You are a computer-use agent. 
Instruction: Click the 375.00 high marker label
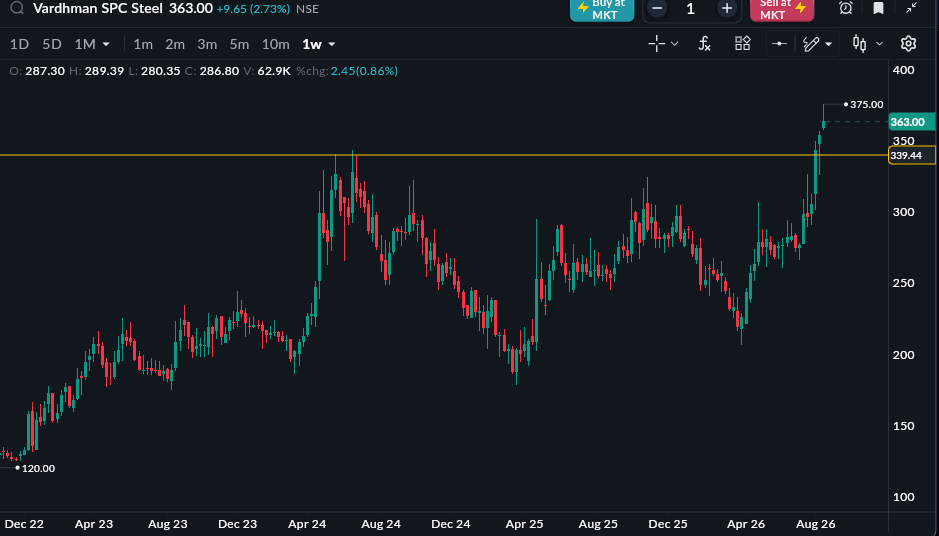(866, 105)
